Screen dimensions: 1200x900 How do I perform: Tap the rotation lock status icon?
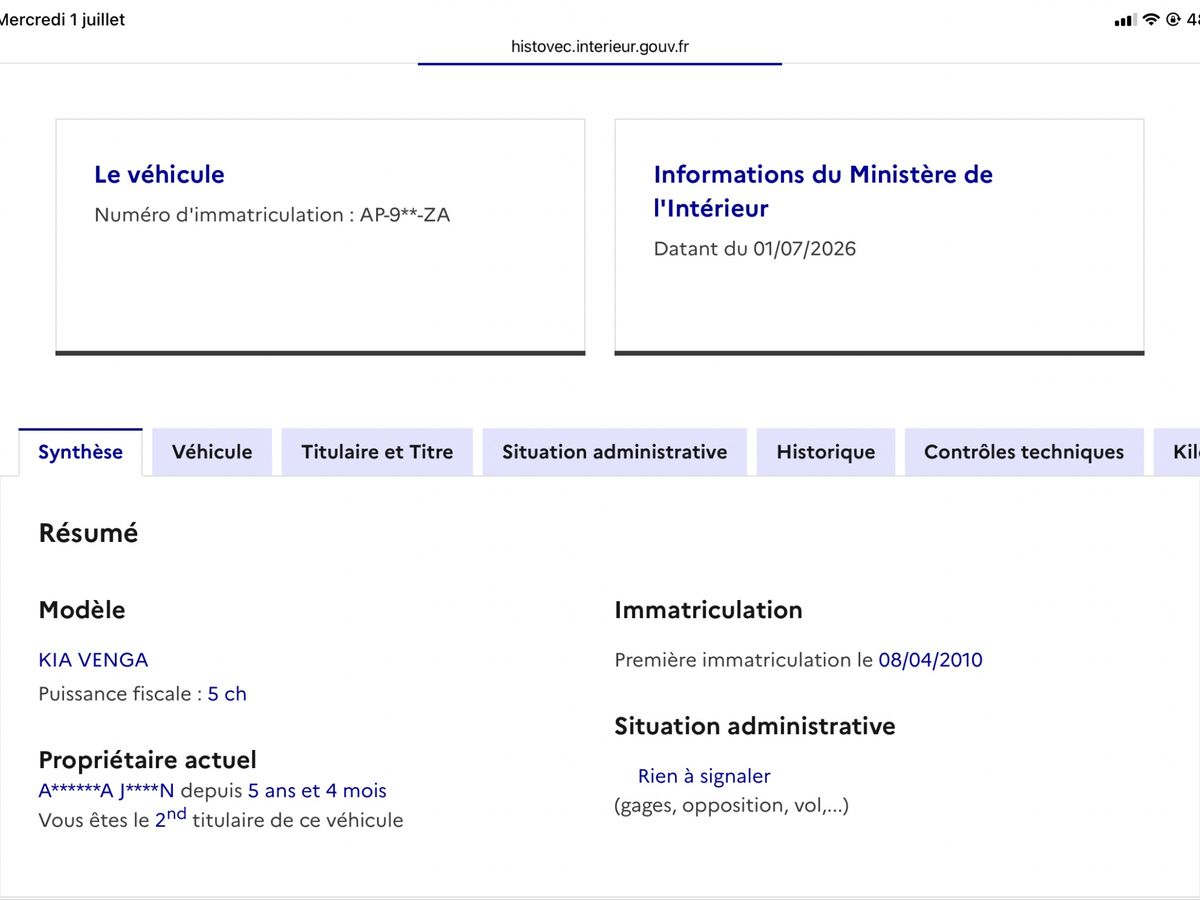(1173, 20)
